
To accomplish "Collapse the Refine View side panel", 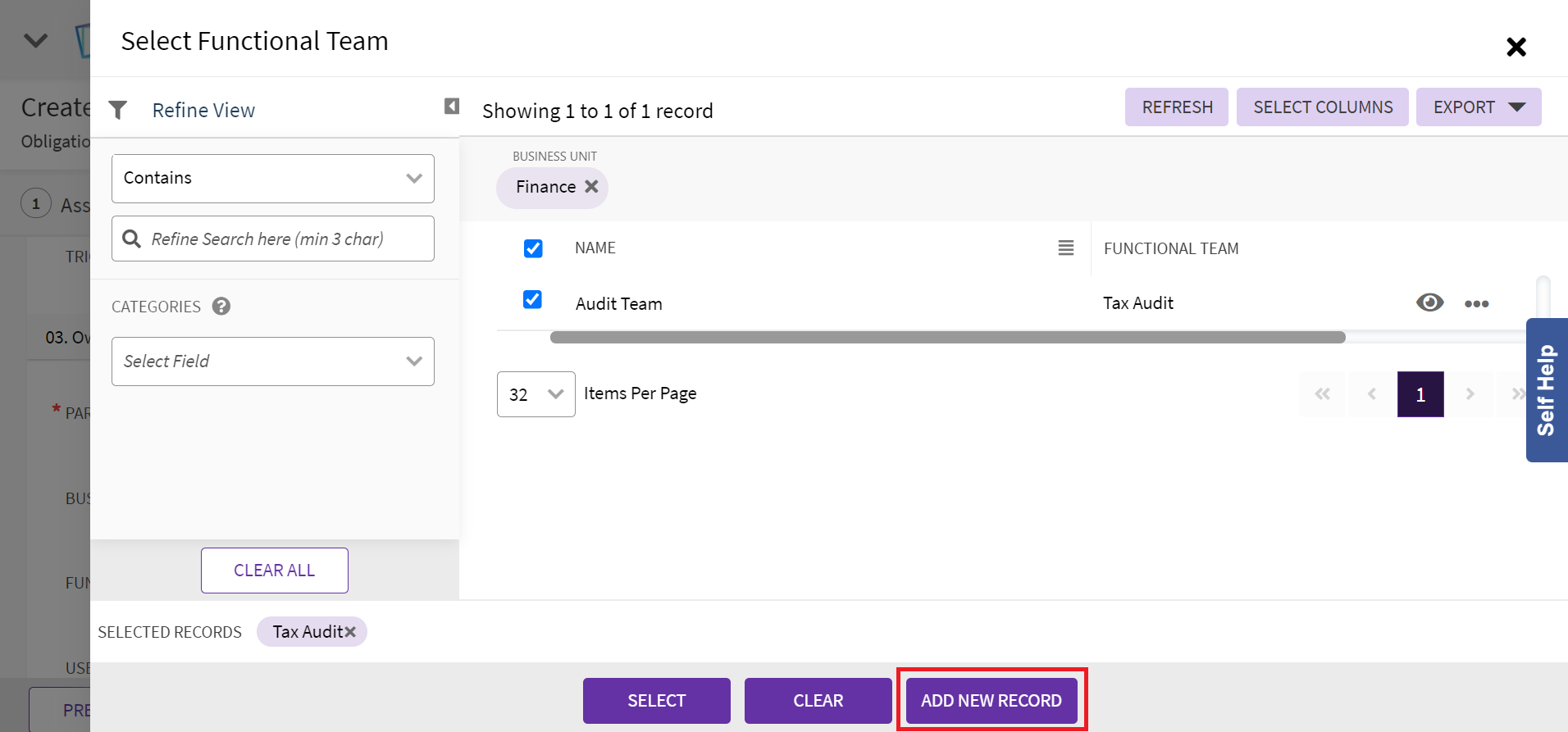I will click(451, 106).
